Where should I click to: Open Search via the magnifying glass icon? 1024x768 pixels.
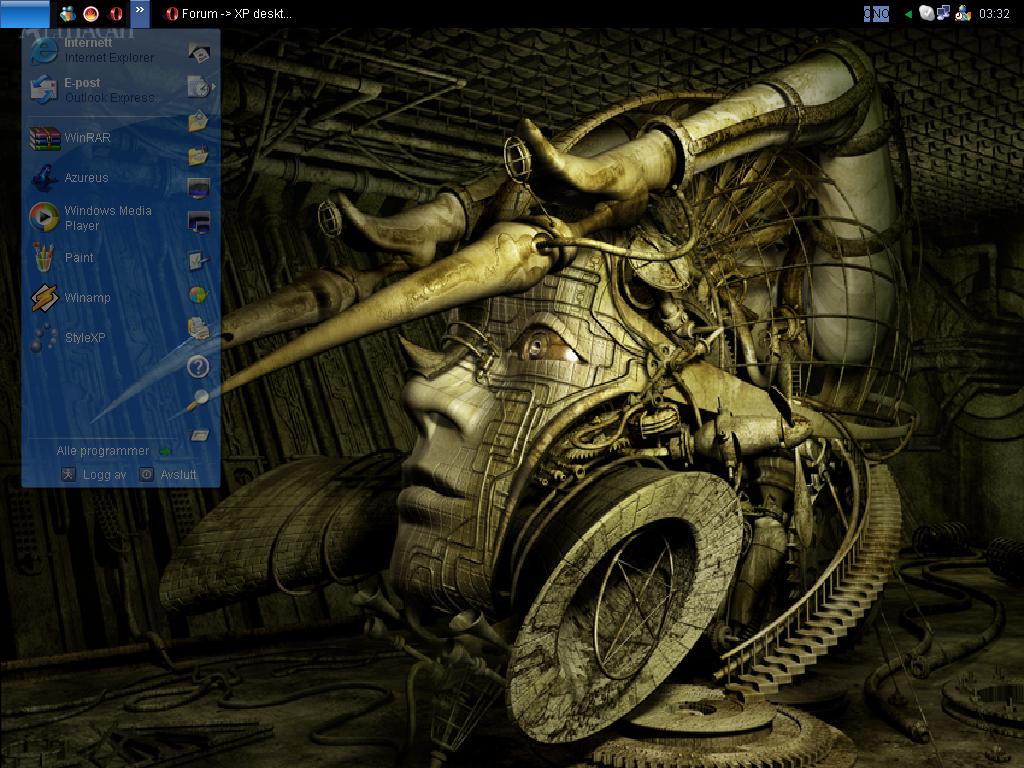(197, 400)
